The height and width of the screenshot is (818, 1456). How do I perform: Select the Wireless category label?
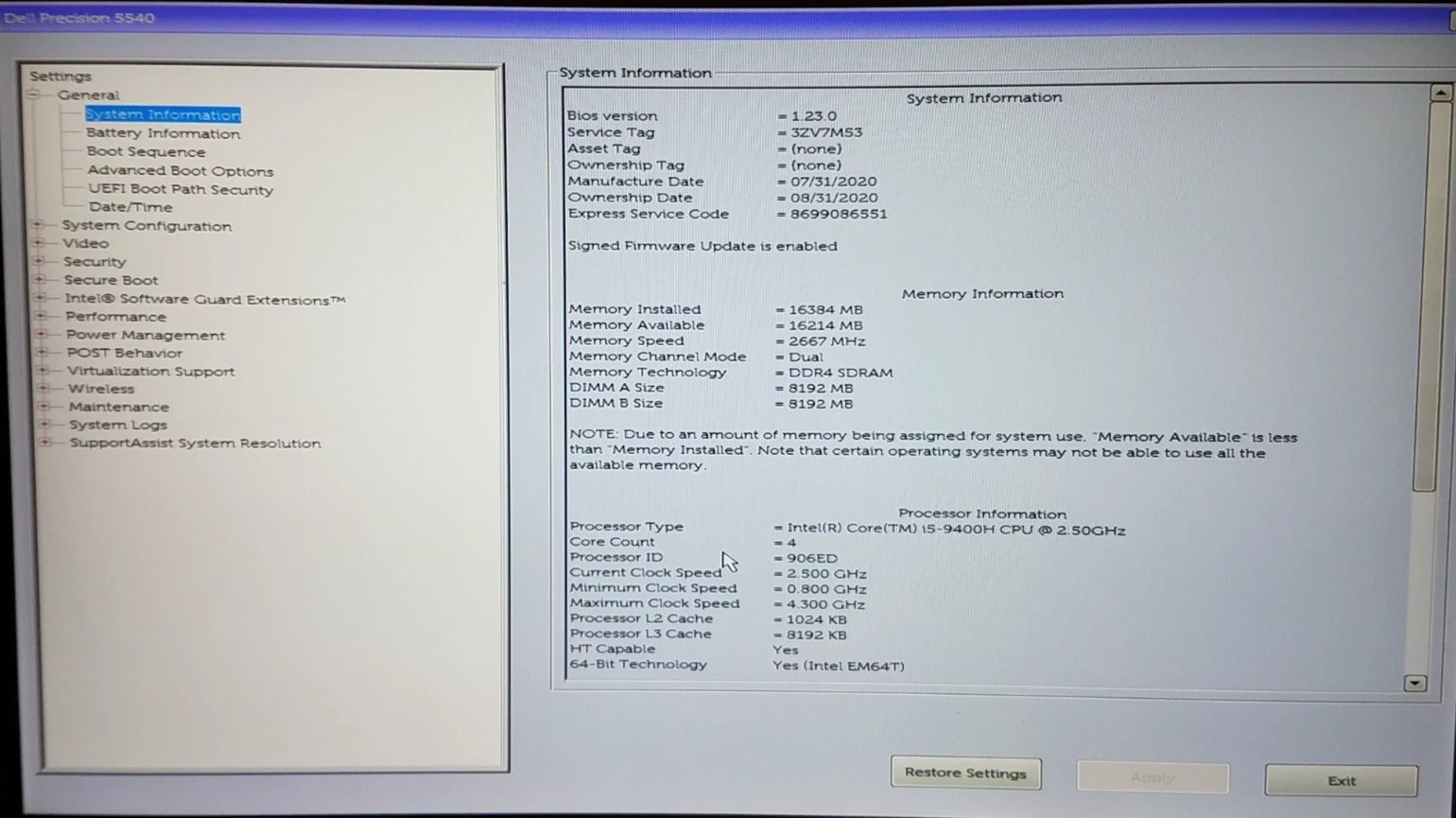(101, 389)
